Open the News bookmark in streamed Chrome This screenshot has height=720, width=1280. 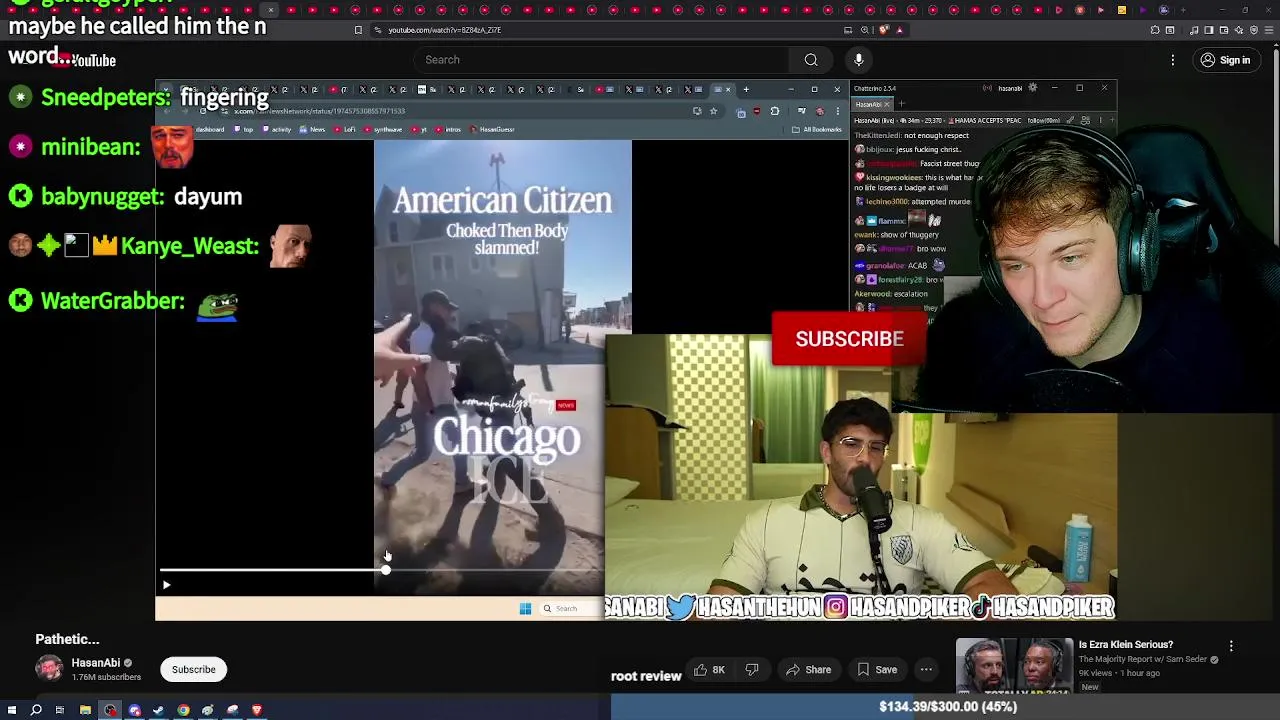(x=313, y=129)
